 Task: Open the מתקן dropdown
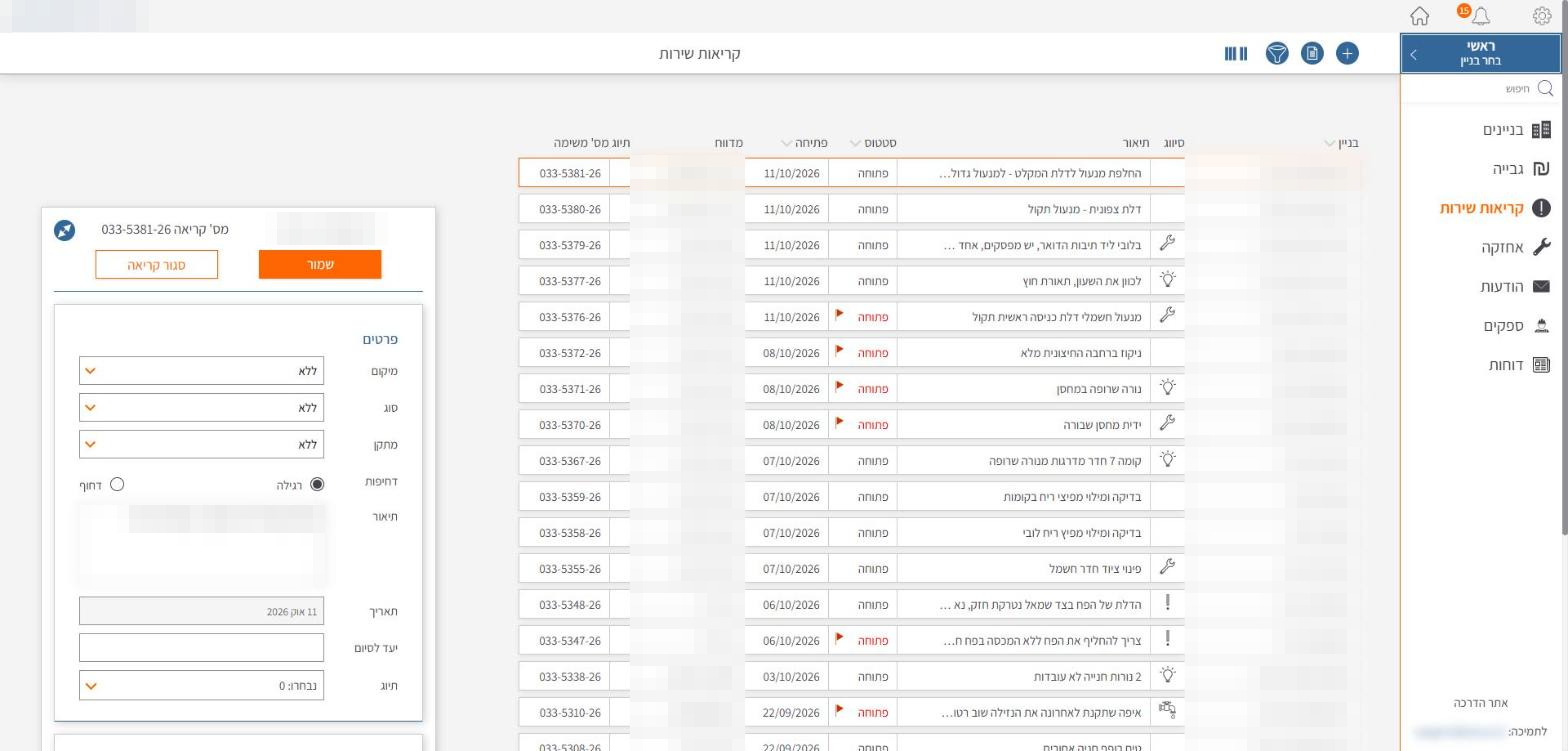click(x=201, y=444)
